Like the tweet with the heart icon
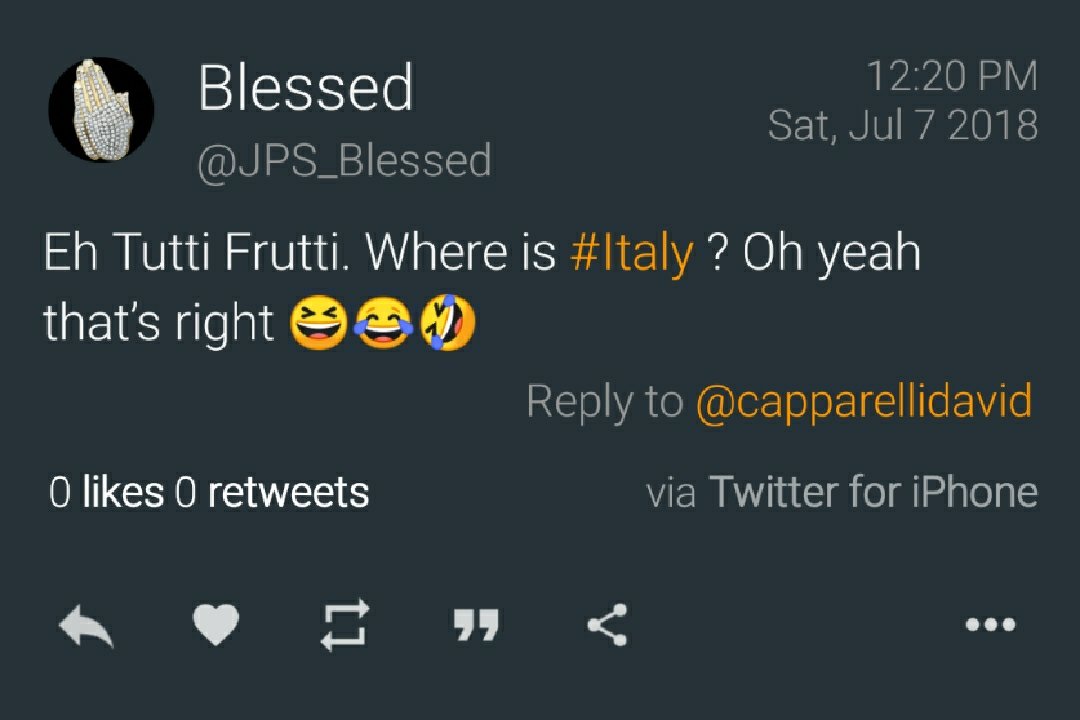Screen dimensions: 1080x720 tap(216, 627)
